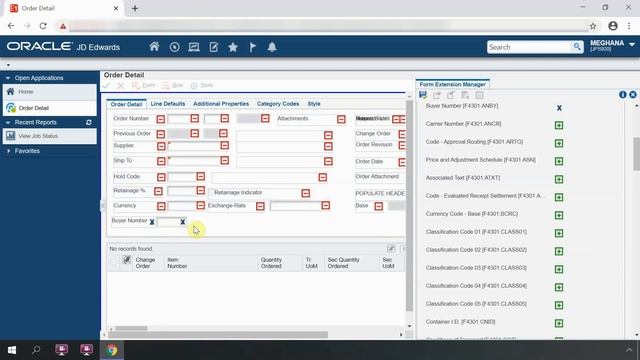Click the search magnifier icon
The width and height of the screenshot is (640, 360).
click(x=577, y=47)
